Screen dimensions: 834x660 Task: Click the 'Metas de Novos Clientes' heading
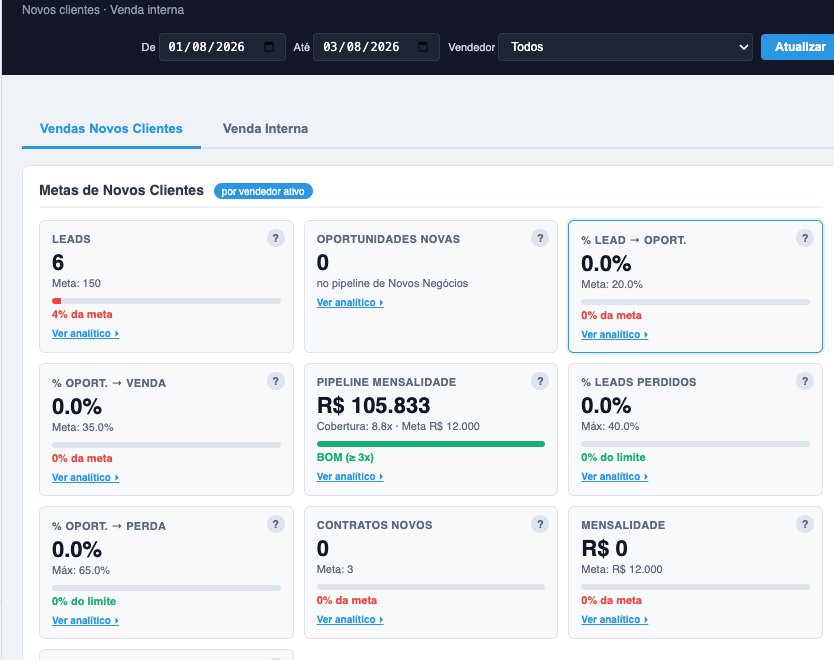(121, 190)
